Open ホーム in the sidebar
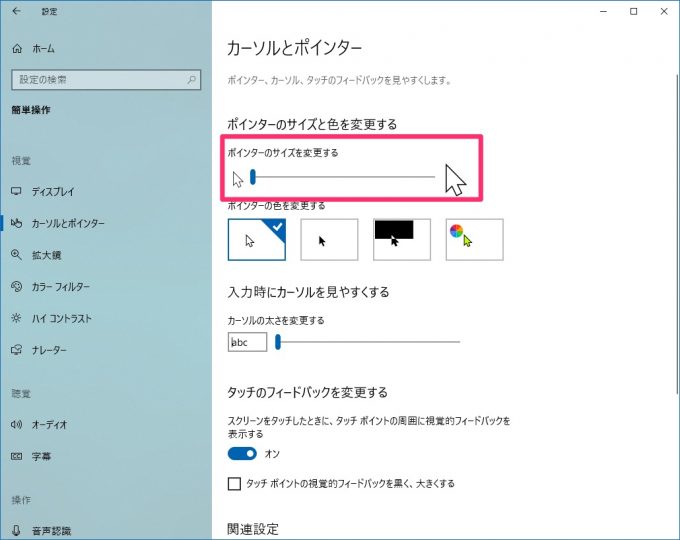The height and width of the screenshot is (540, 680). [43, 49]
